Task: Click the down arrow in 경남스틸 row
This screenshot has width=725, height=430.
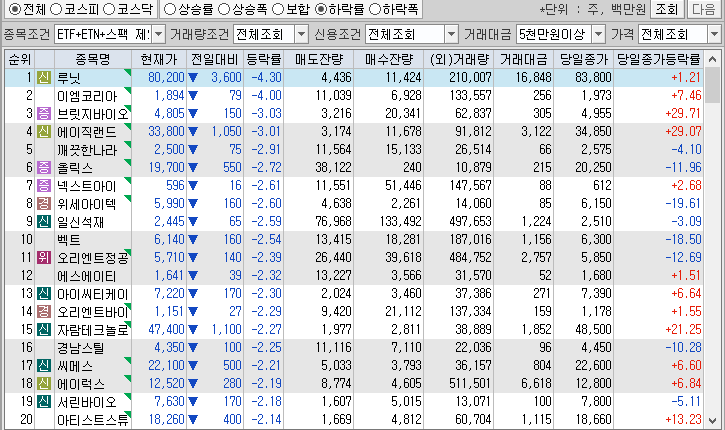Action: tap(193, 347)
